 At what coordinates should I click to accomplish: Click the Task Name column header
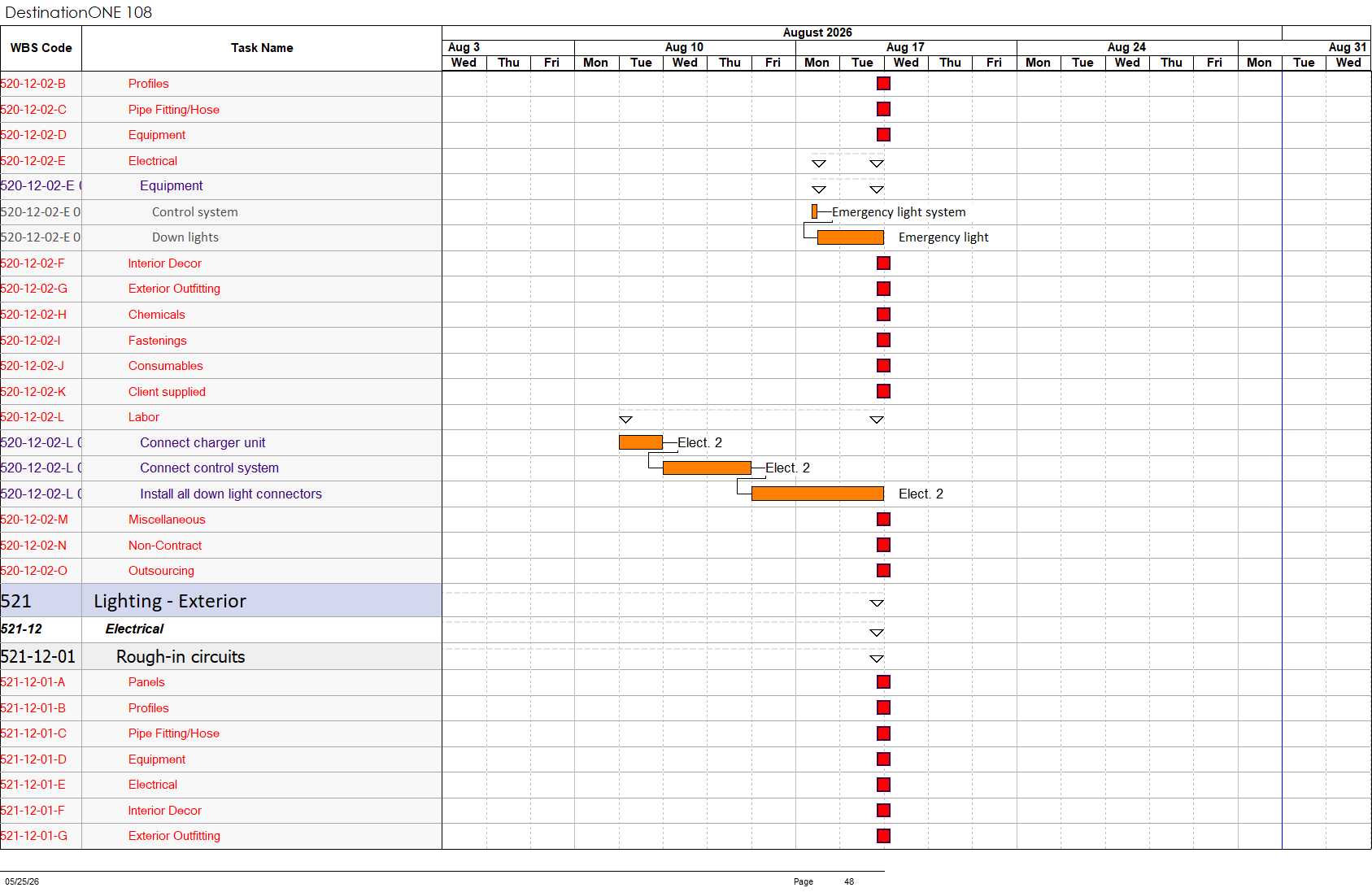(262, 48)
